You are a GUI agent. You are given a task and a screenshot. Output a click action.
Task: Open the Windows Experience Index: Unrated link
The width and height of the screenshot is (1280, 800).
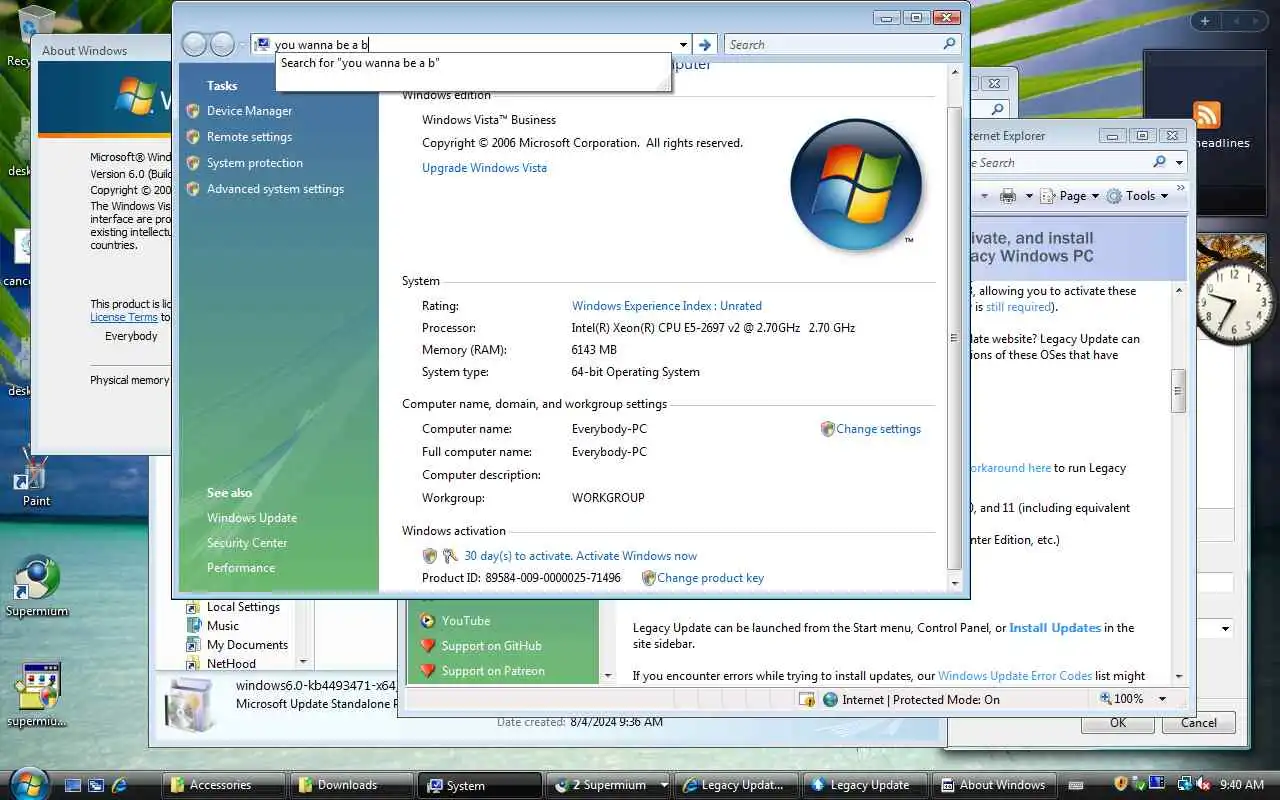[667, 306]
